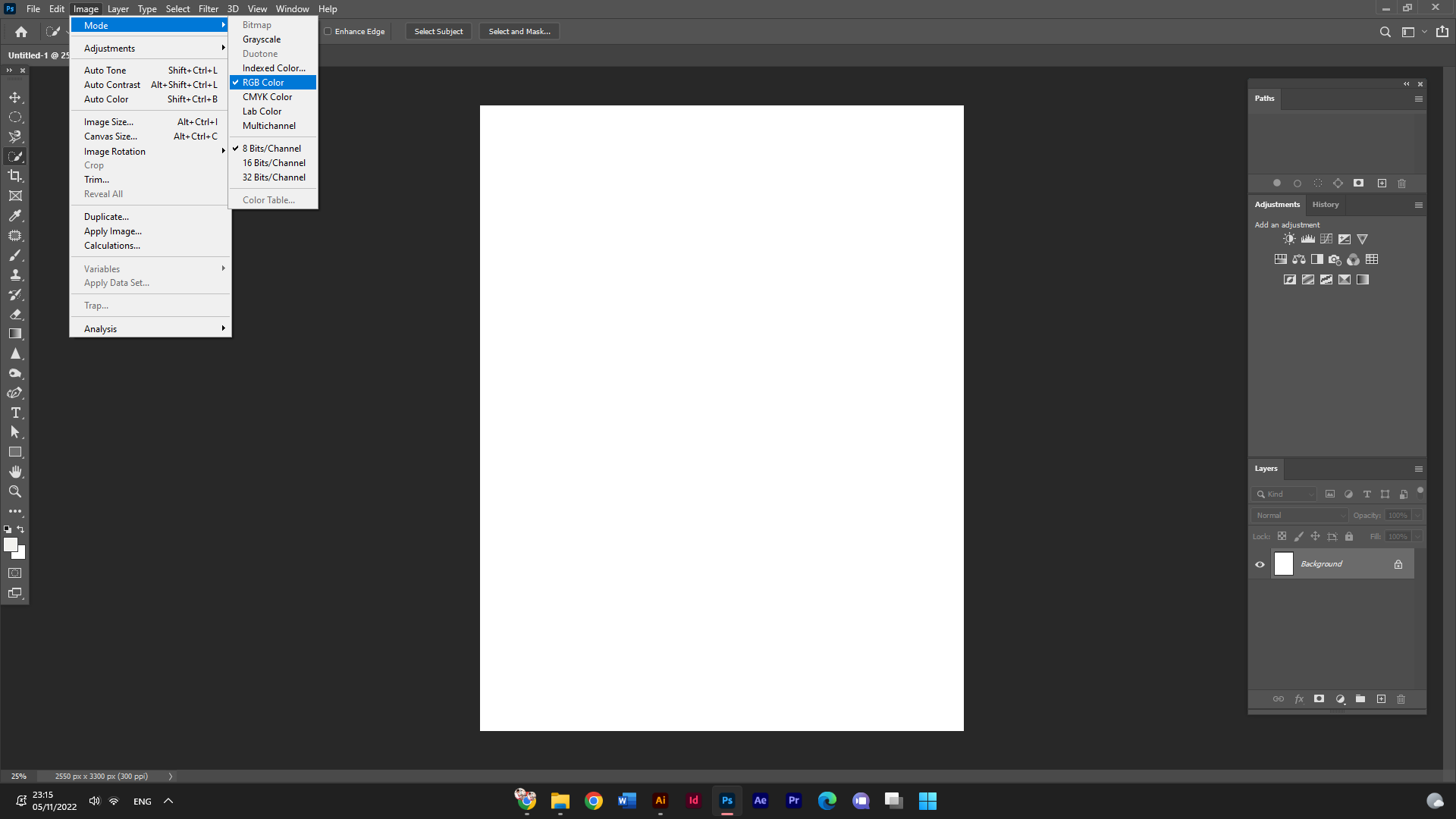Switch to the History tab
The height and width of the screenshot is (819, 1456).
click(x=1326, y=205)
